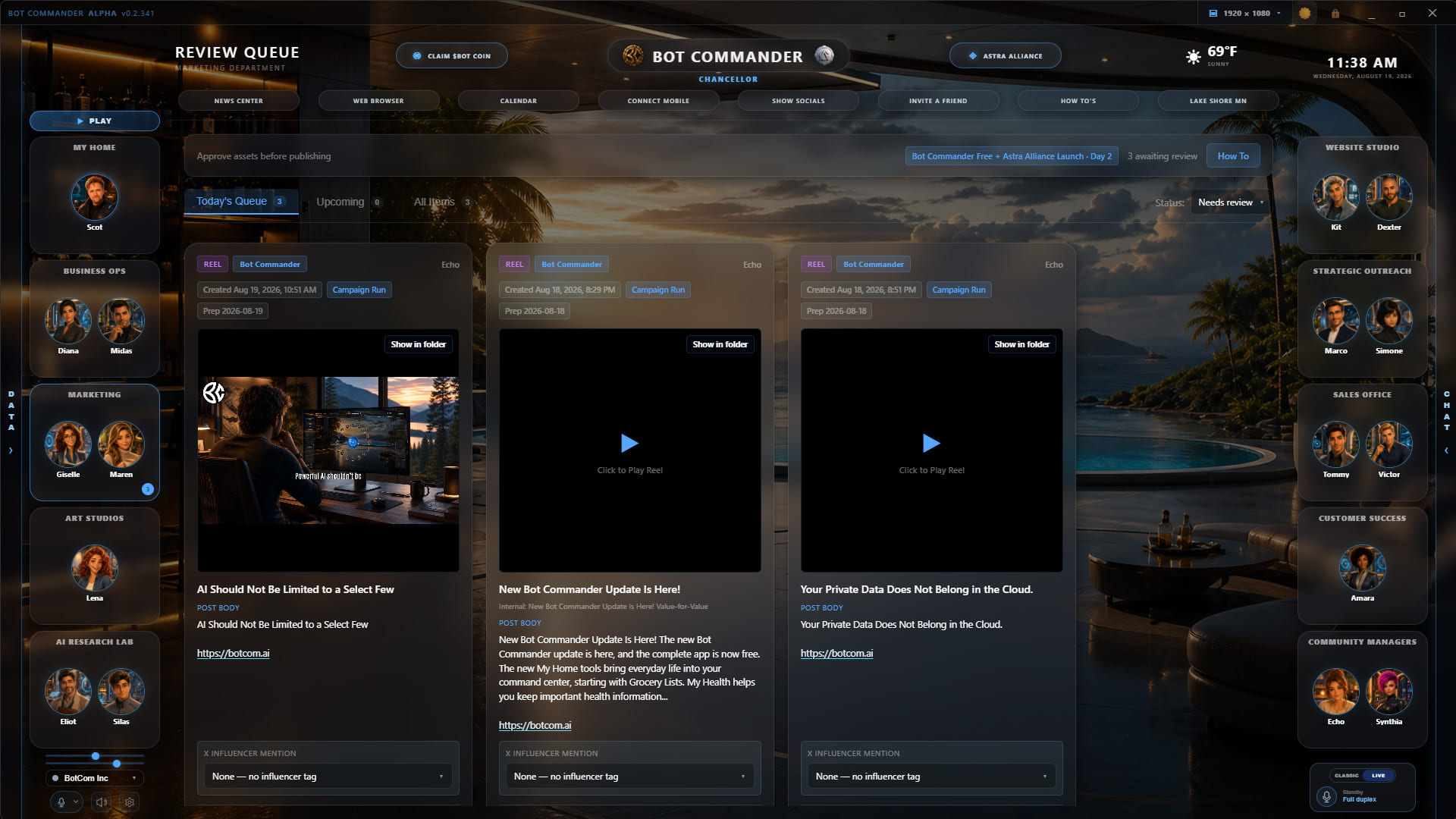This screenshot has height=819, width=1456.
Task: Open the influencer tag dropdown for the New Bot Commander Update card
Action: click(x=629, y=777)
